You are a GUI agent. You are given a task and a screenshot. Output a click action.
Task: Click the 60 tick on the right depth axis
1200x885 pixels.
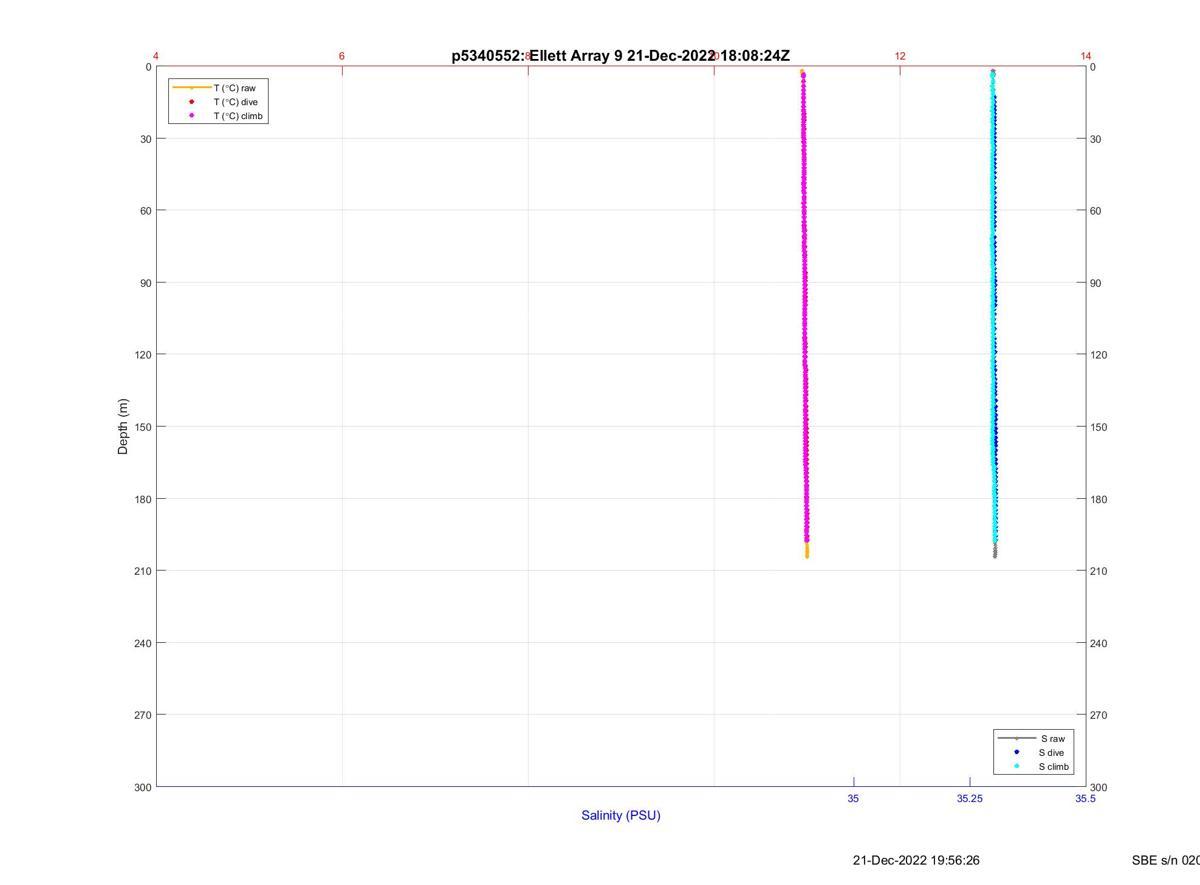(1096, 211)
